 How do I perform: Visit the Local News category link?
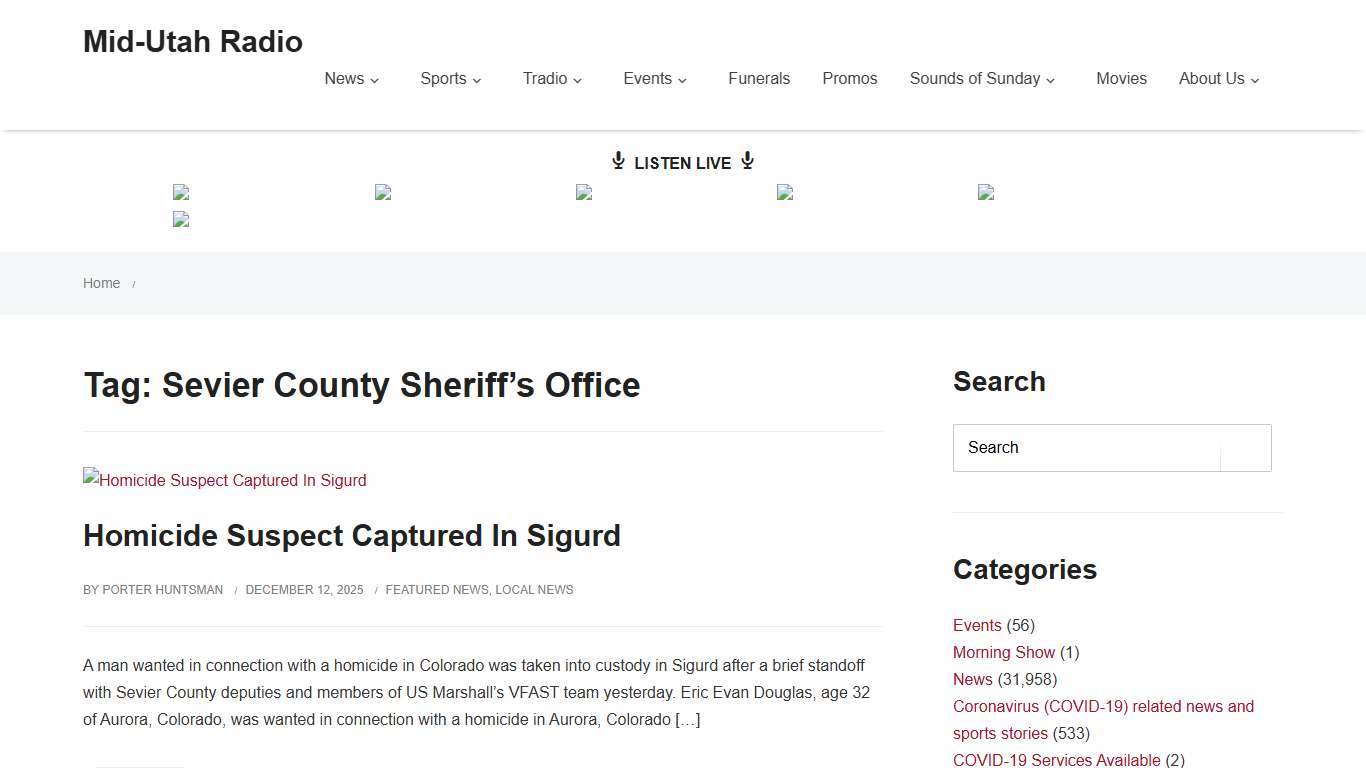534,589
